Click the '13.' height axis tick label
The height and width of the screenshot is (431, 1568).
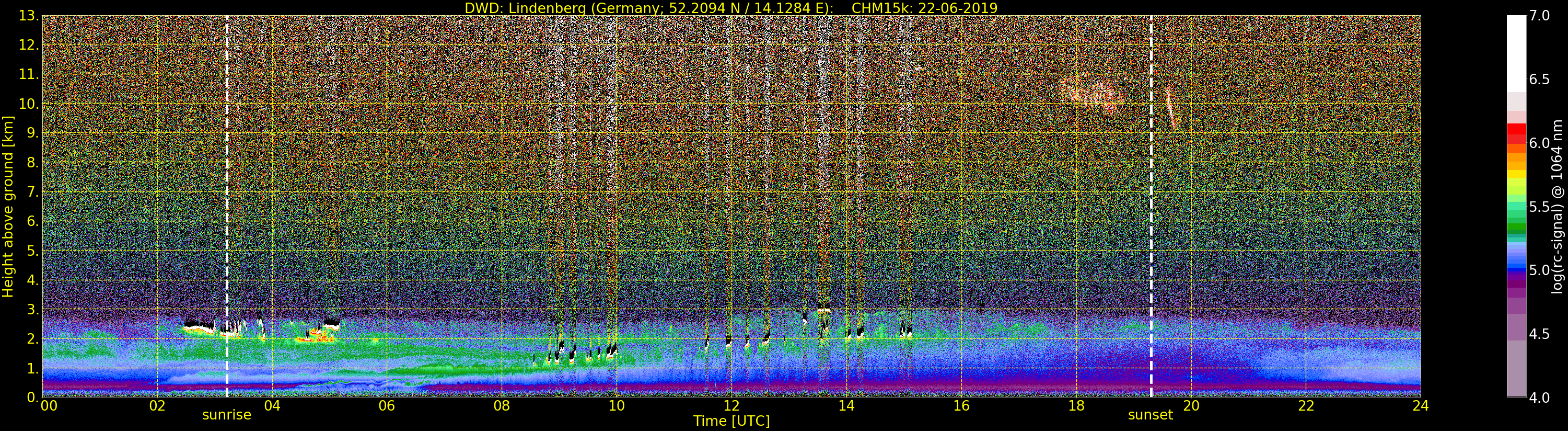tap(30, 16)
